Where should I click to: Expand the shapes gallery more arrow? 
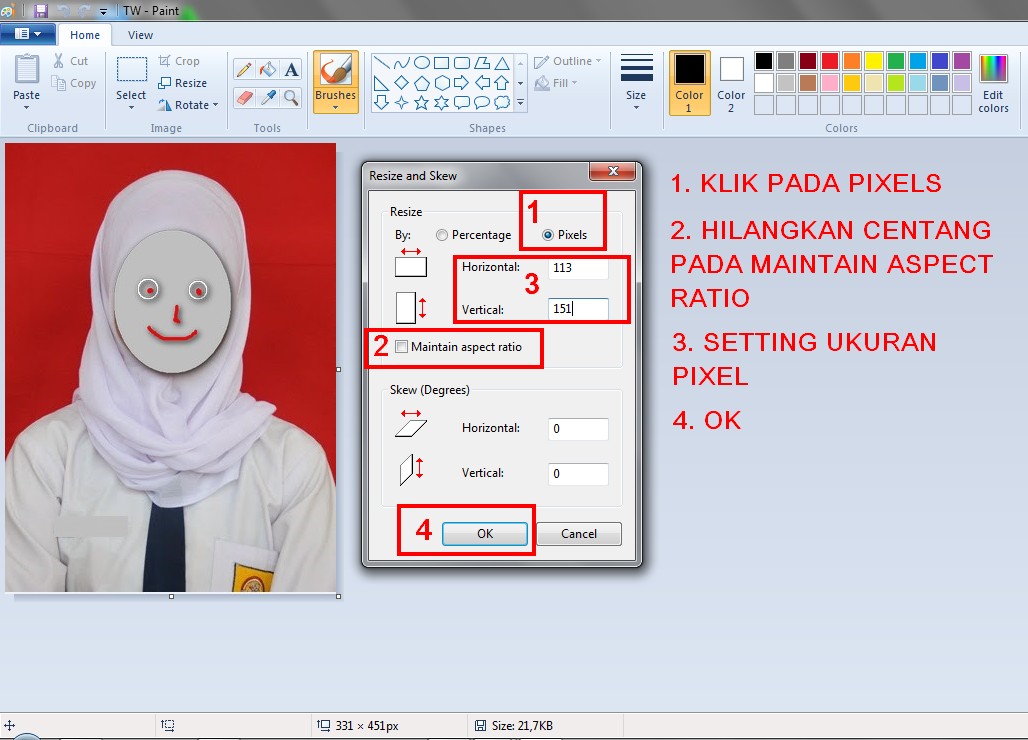click(521, 103)
